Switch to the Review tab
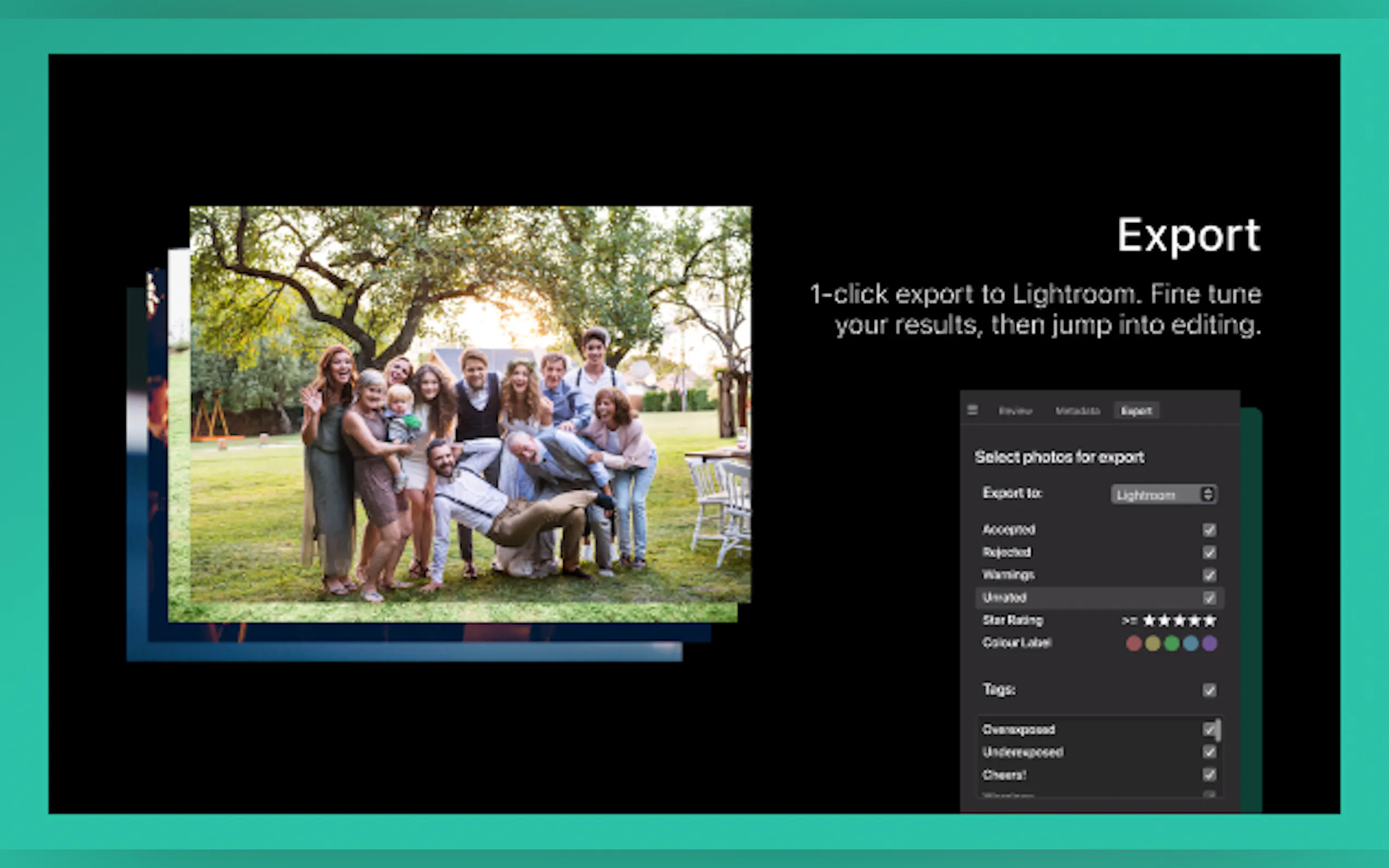The image size is (1389, 868). [x=1014, y=410]
